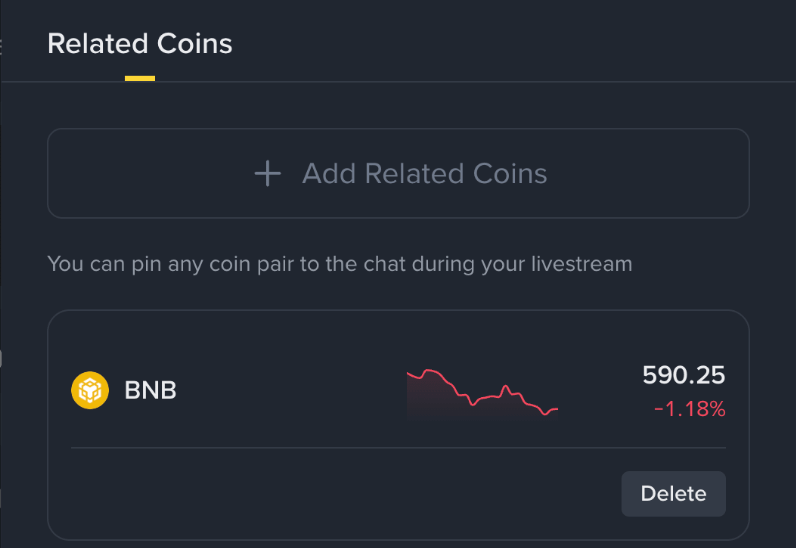Click the BNB coin name label
Screen dimensions: 796x548
click(x=150, y=390)
